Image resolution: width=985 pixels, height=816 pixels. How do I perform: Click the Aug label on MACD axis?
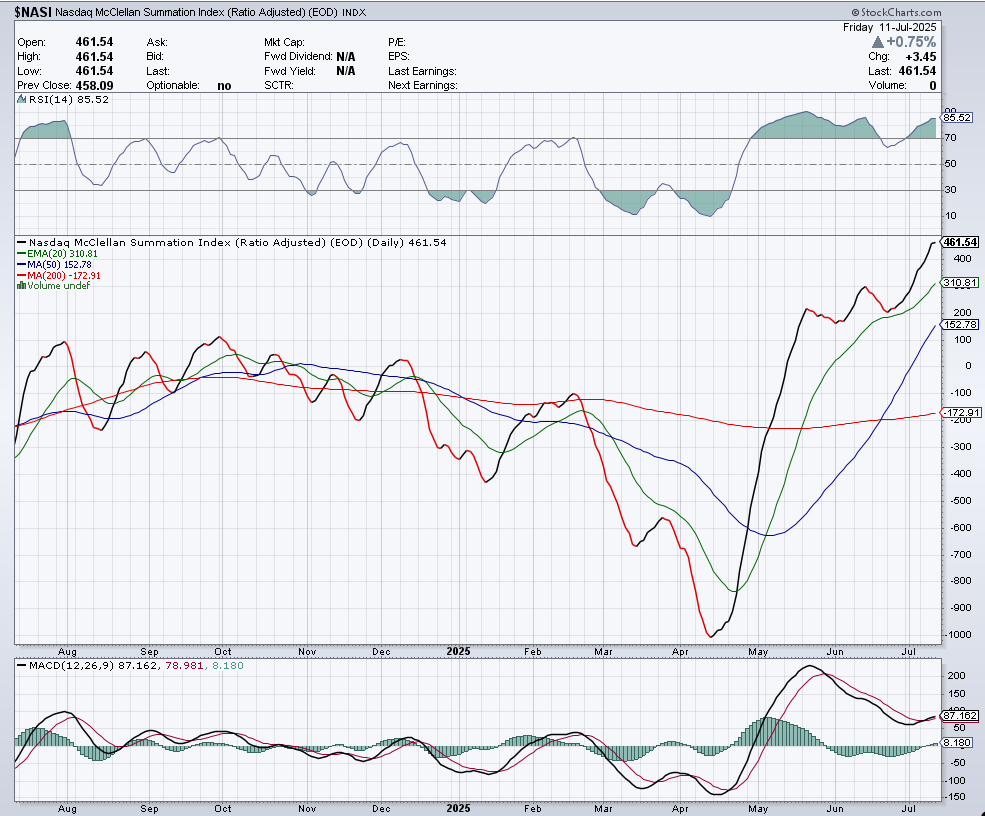[x=67, y=808]
